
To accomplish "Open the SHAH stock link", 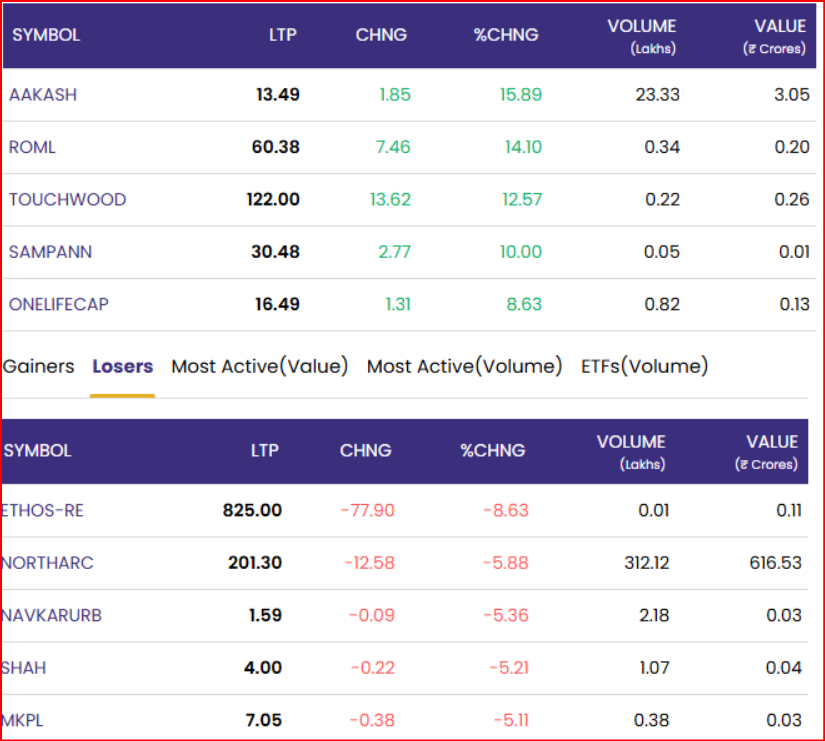I will [x=24, y=668].
